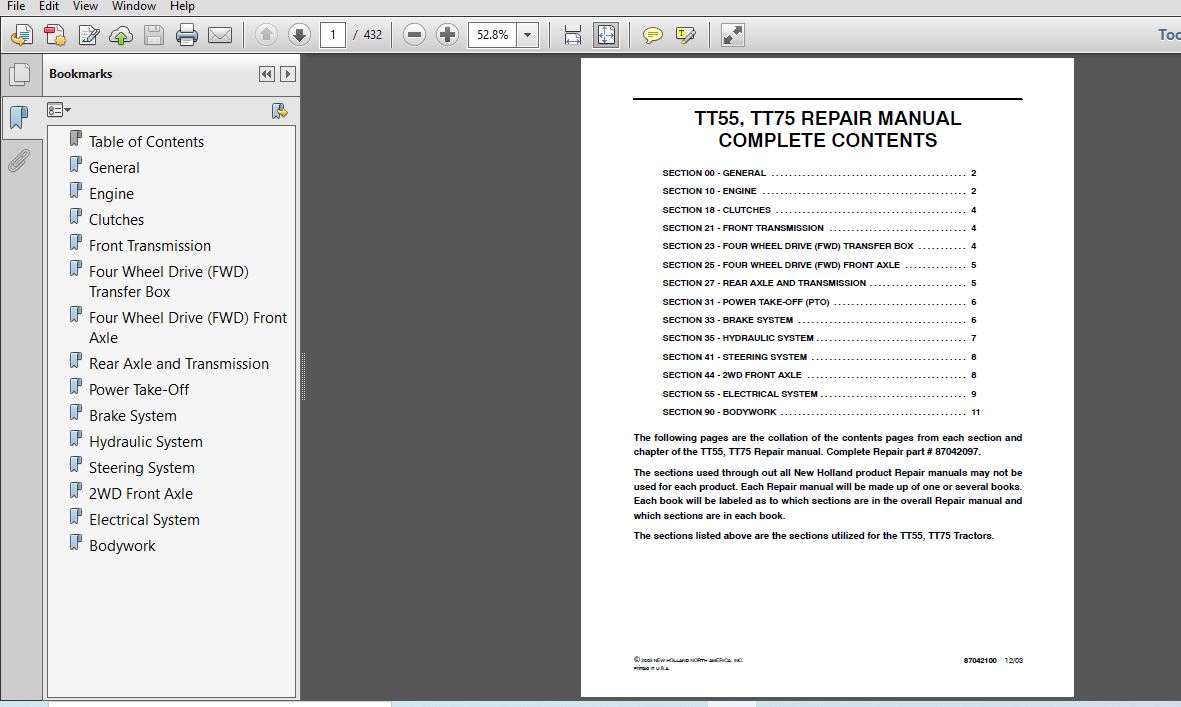Viewport: 1181px width, 707px height.
Task: Open the Engine bookmark
Action: (111, 194)
